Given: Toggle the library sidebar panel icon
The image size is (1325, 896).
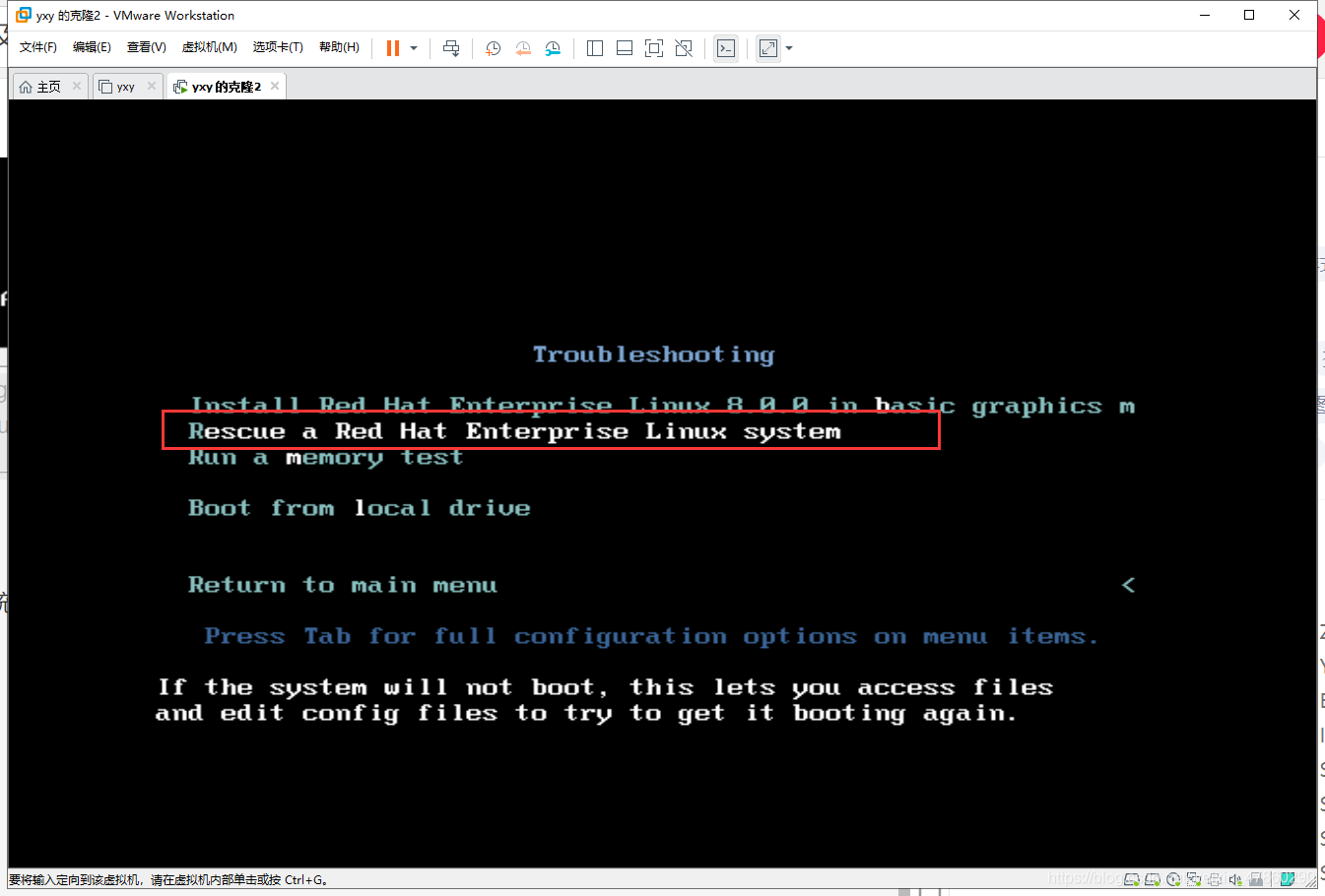Looking at the screenshot, I should (595, 48).
